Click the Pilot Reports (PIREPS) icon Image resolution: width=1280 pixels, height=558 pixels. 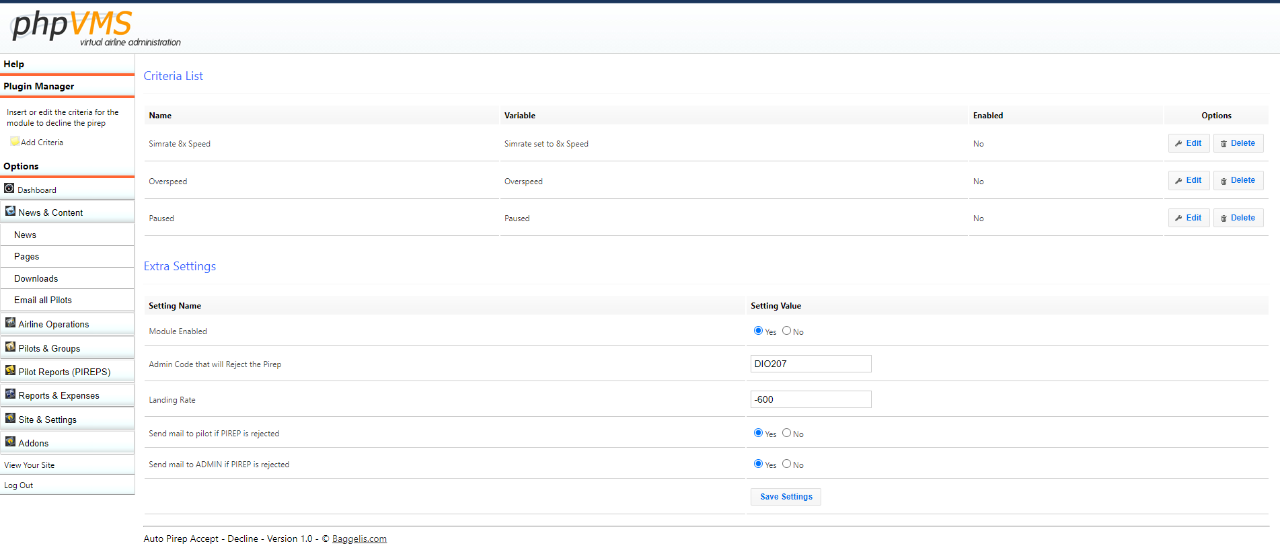click(x=10, y=371)
